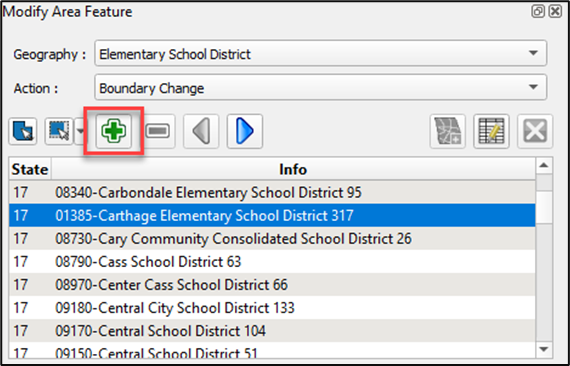Click the gray X cancel icon
Screen dimensions: 570x366
click(x=535, y=131)
